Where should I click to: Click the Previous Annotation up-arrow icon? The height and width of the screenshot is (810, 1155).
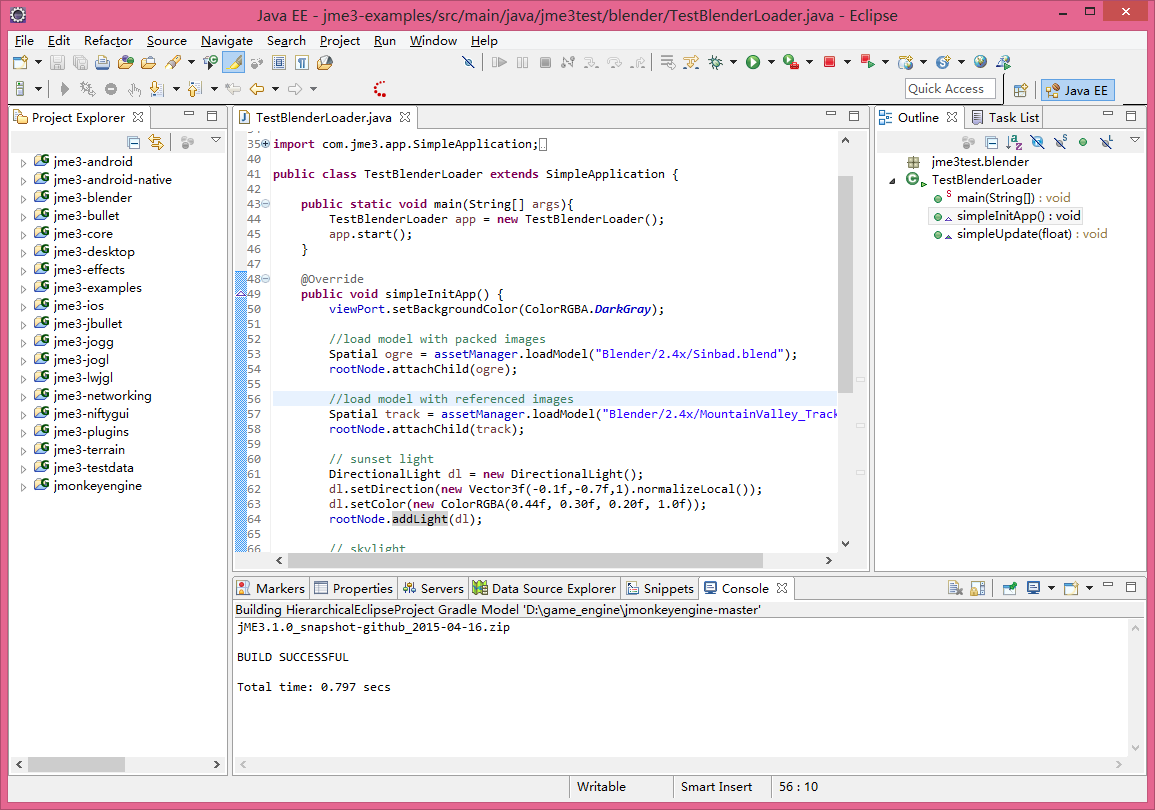pos(194,89)
